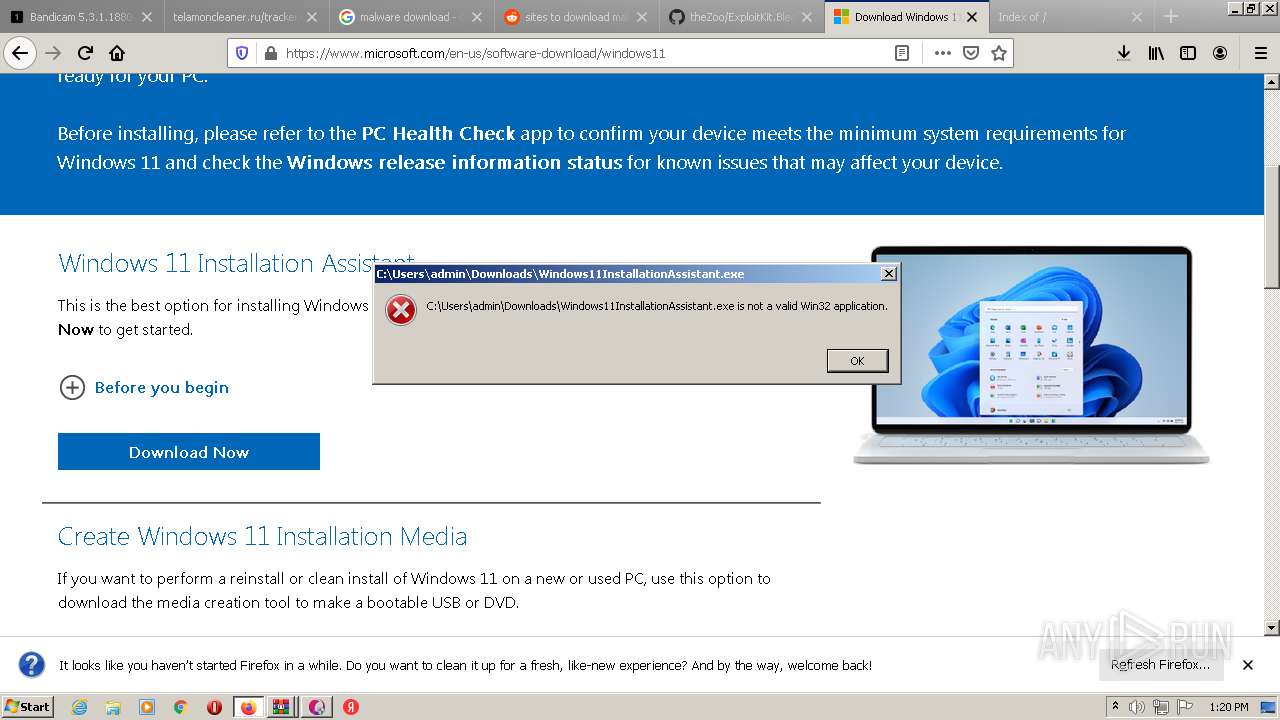Open the Firefox home page

[x=117, y=53]
